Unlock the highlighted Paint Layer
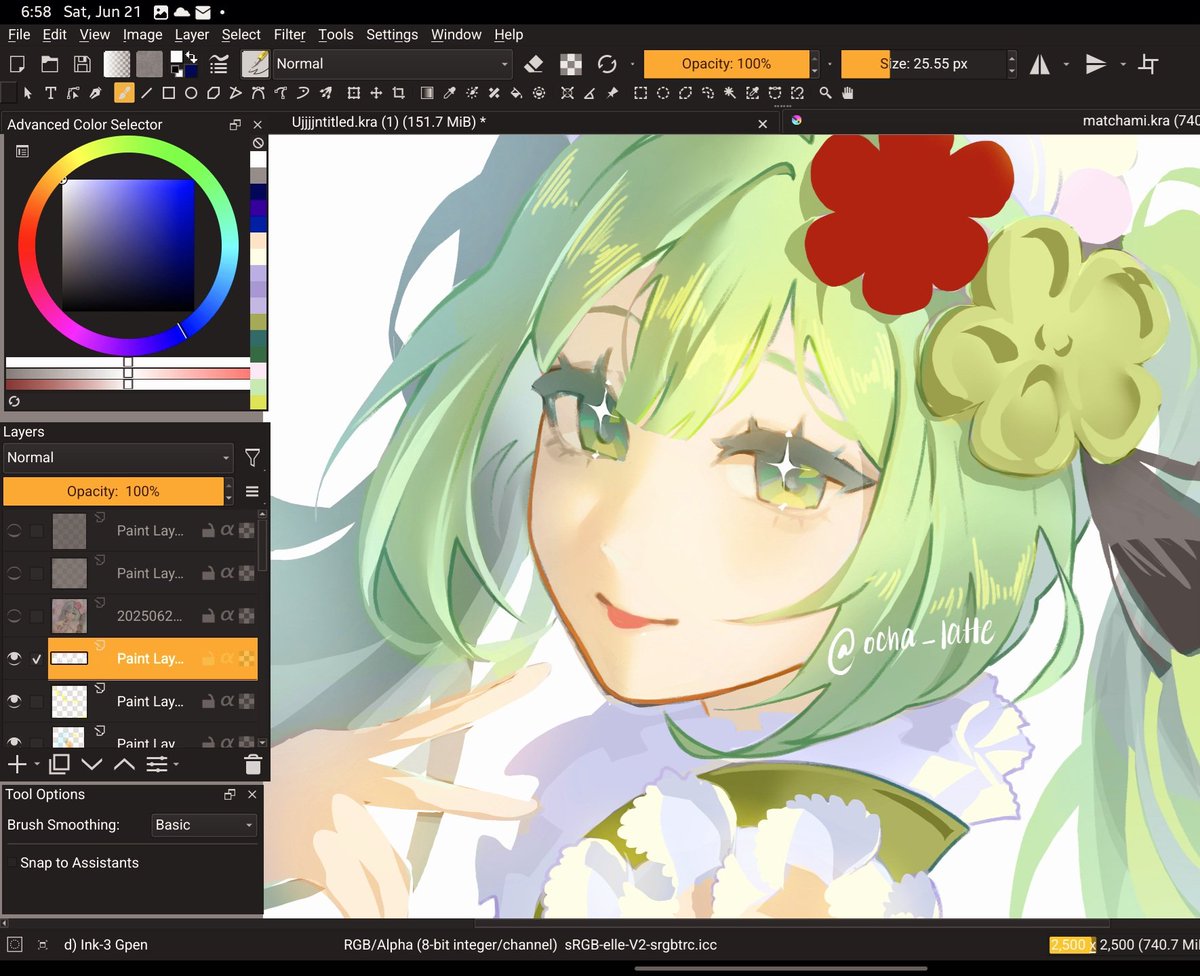 pyautogui.click(x=208, y=659)
